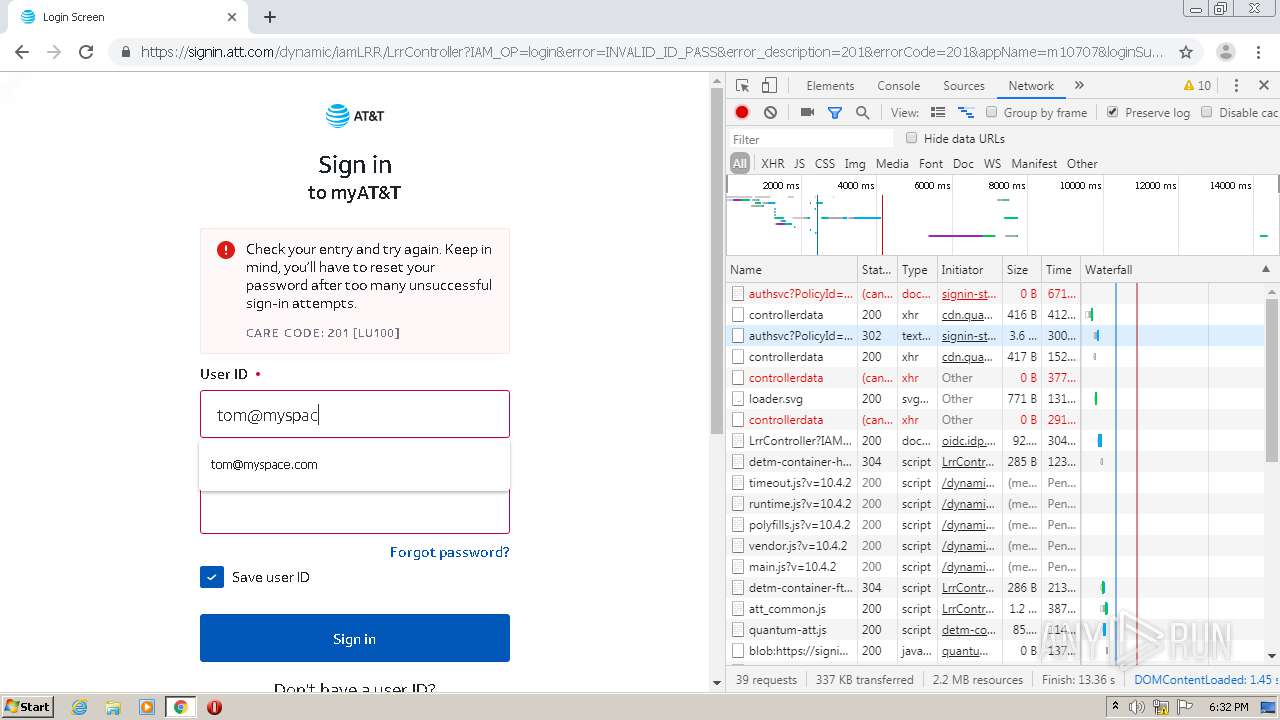The height and width of the screenshot is (720, 1280).
Task: Click the red stop icon in taskbar
Action: (214, 707)
